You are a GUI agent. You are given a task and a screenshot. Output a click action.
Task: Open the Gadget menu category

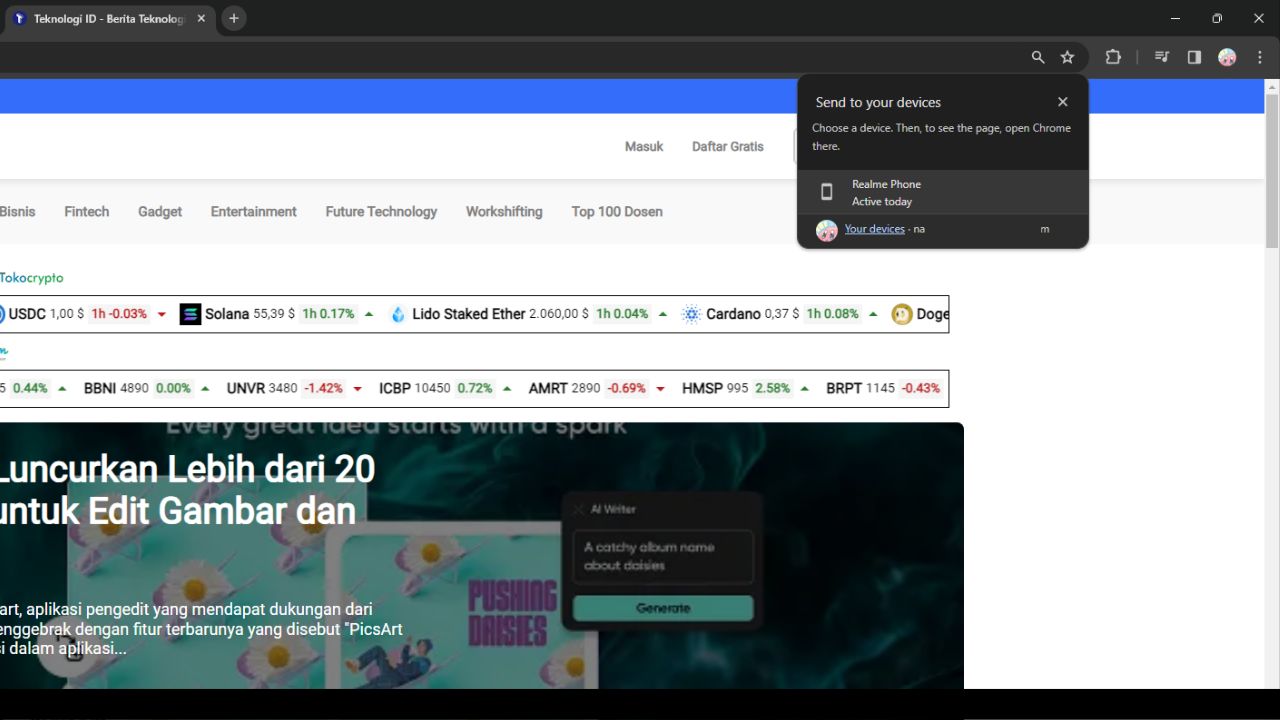160,211
